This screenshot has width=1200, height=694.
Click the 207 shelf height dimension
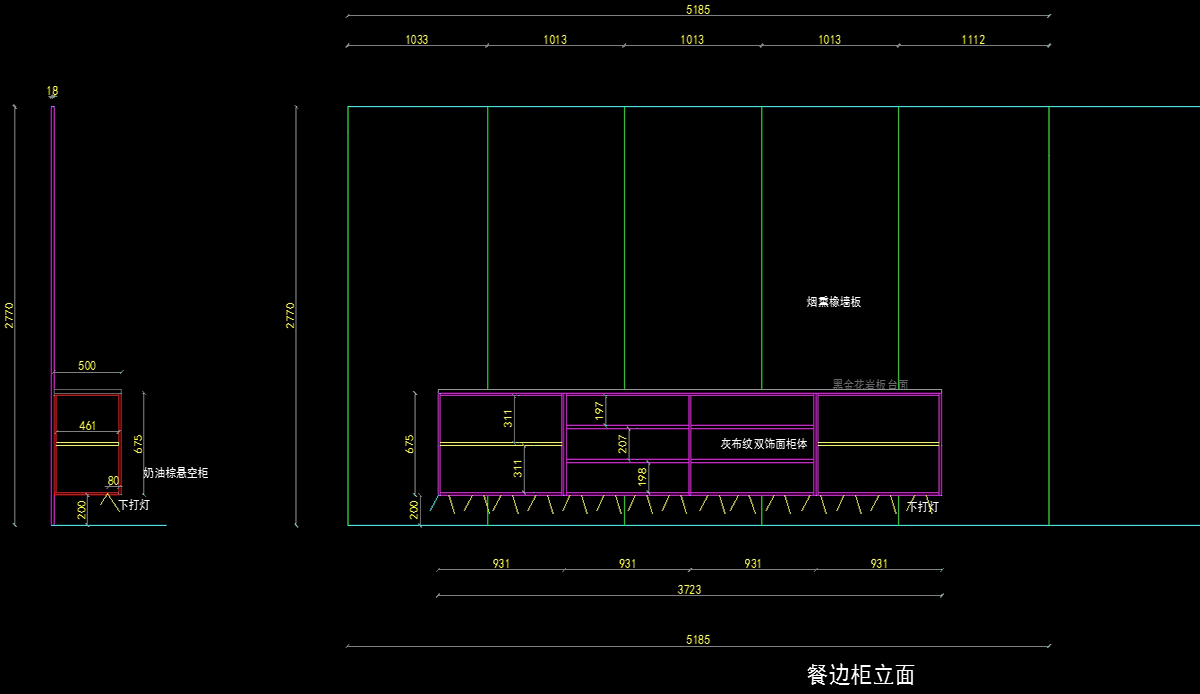tap(622, 443)
